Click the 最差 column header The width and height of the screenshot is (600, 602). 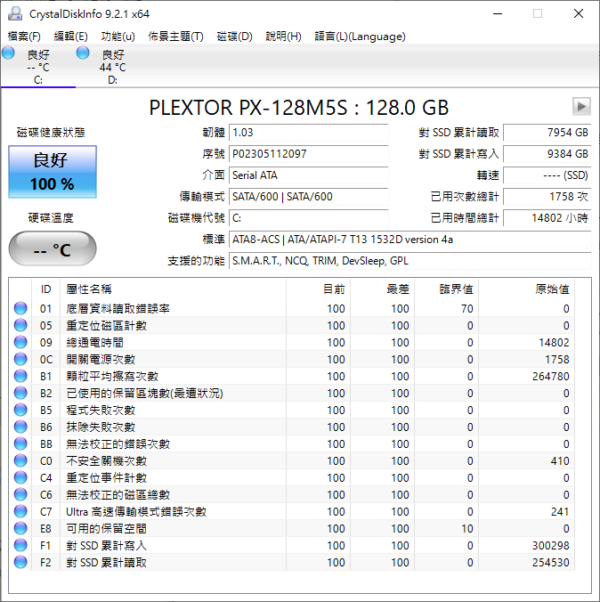[x=382, y=289]
